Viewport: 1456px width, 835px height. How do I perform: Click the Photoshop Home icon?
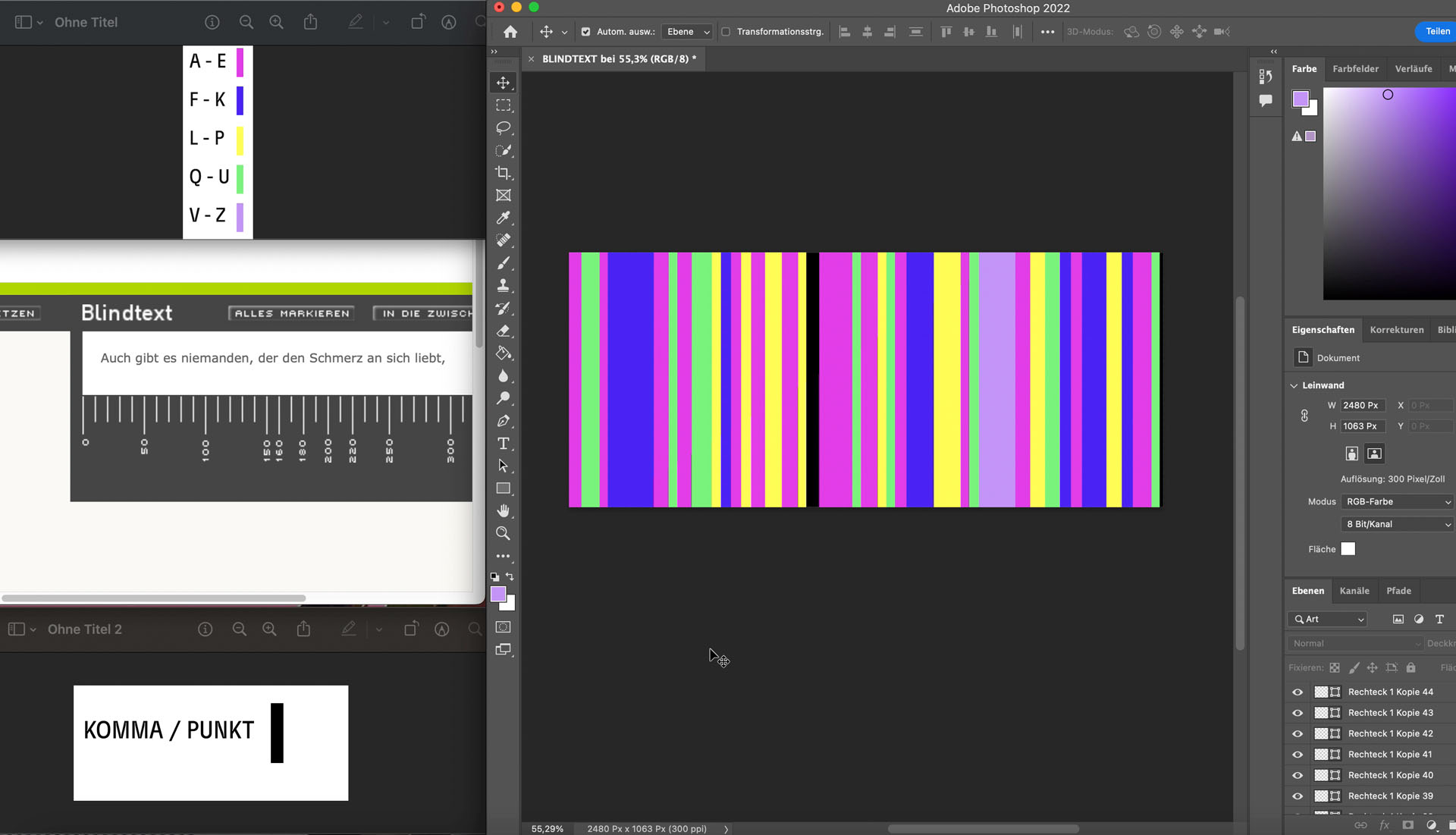point(510,32)
